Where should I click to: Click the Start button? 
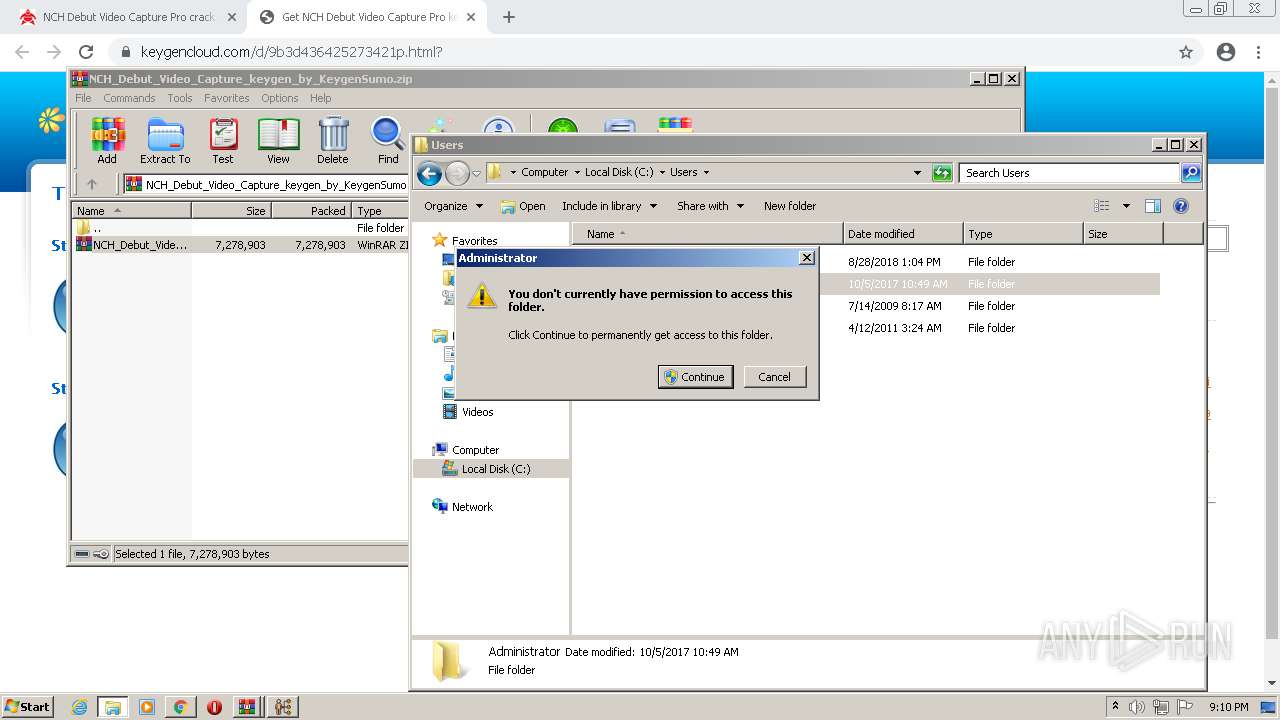pyautogui.click(x=27, y=707)
